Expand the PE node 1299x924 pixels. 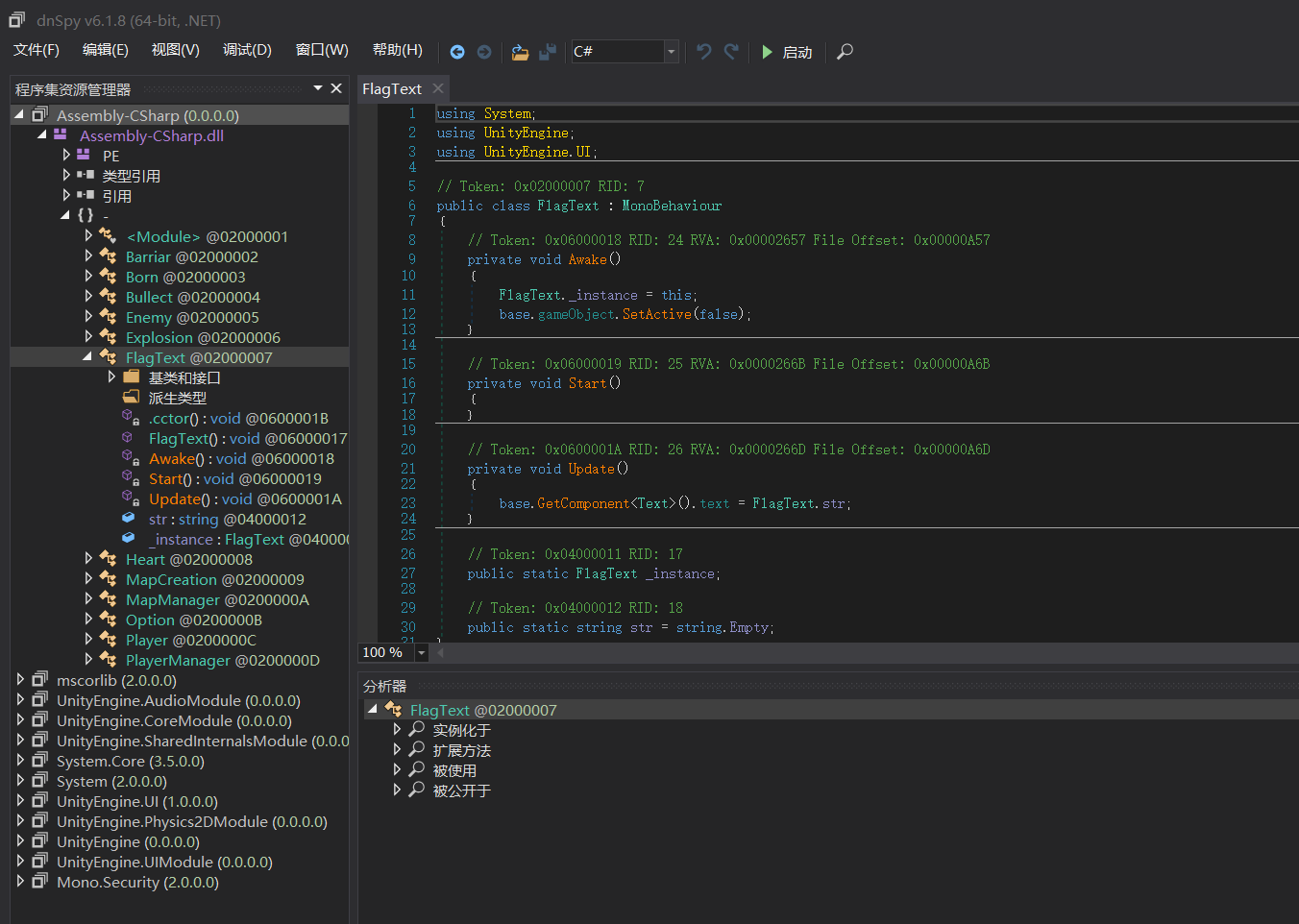point(66,155)
